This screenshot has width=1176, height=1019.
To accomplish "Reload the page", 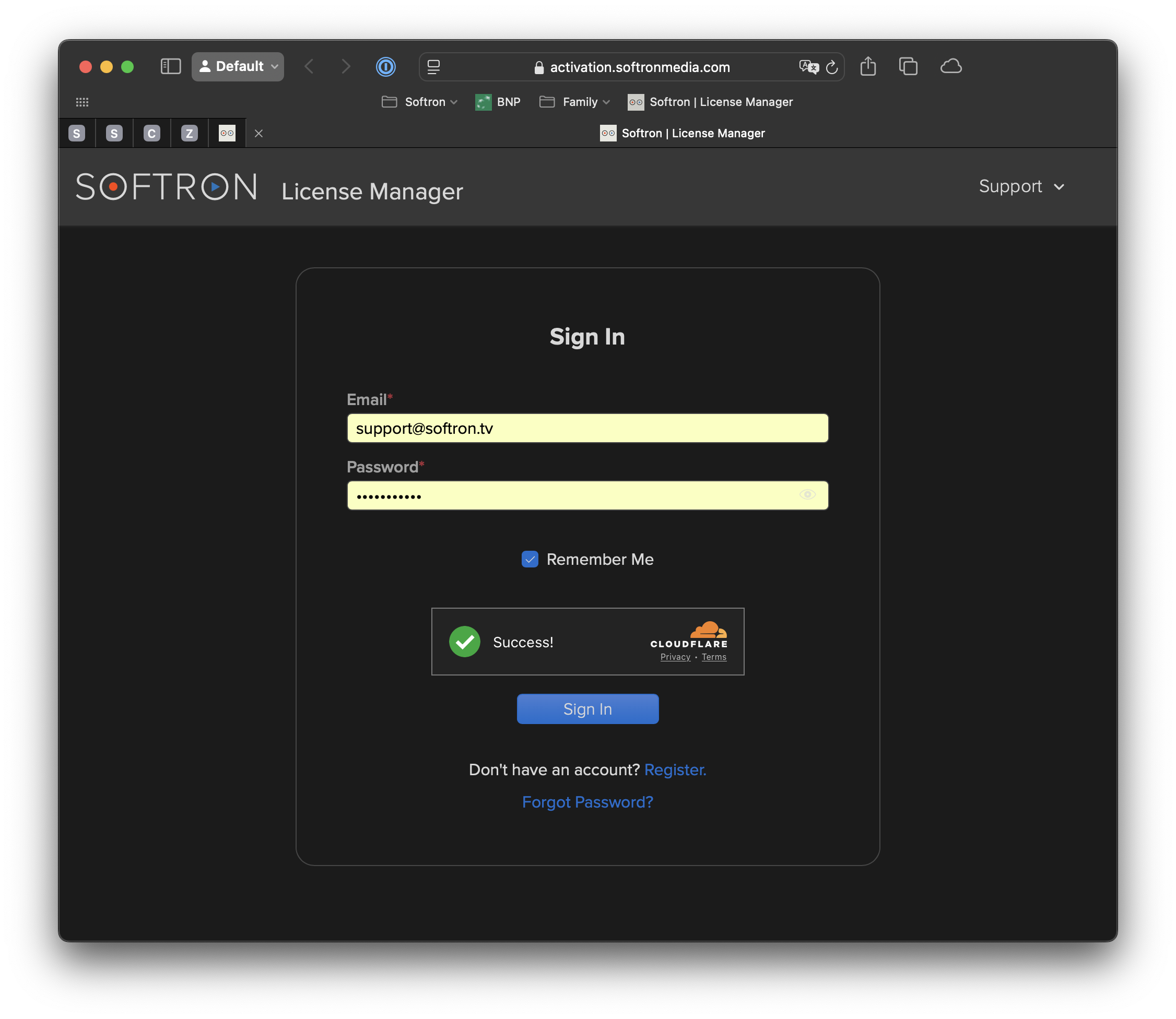I will coord(831,67).
